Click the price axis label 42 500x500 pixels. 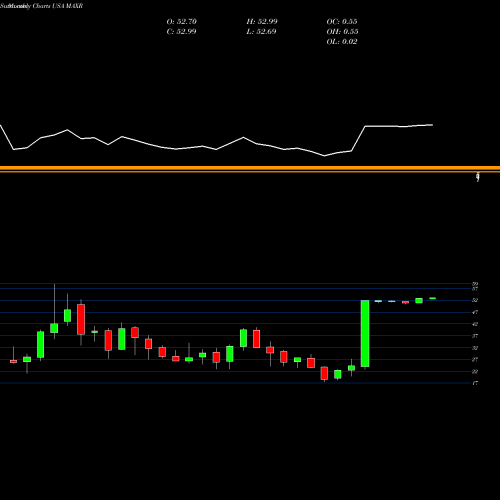pyautogui.click(x=475, y=324)
